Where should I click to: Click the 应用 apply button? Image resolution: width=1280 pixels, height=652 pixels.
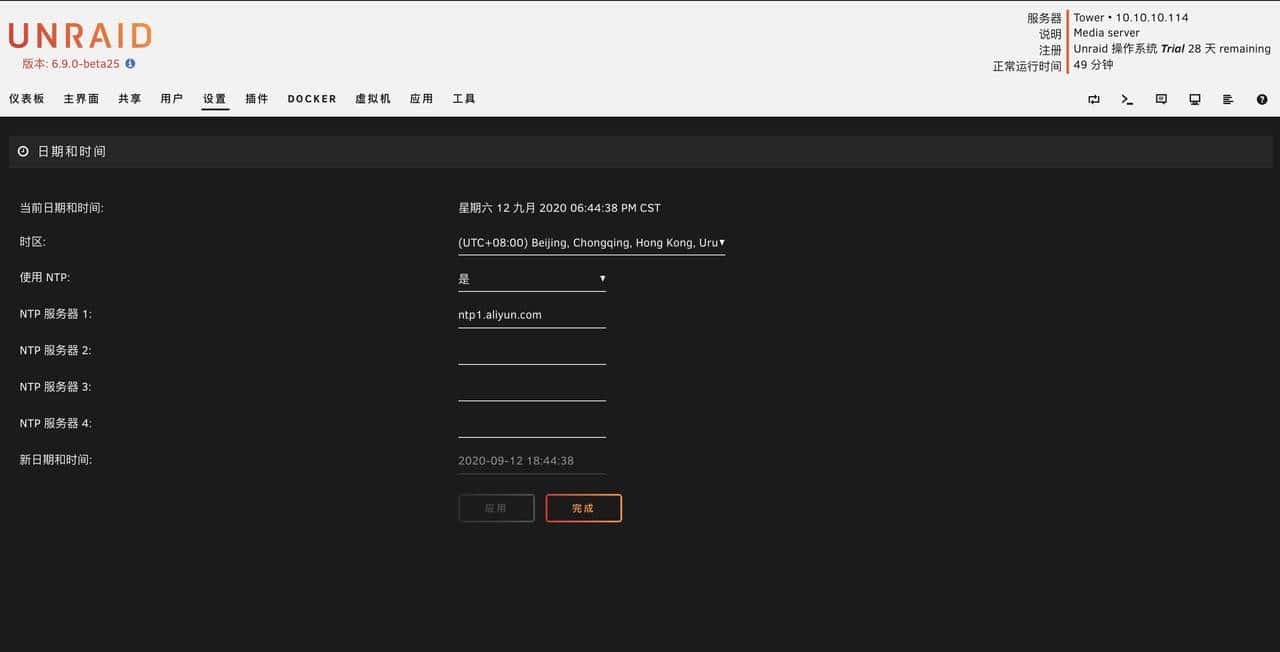click(496, 508)
